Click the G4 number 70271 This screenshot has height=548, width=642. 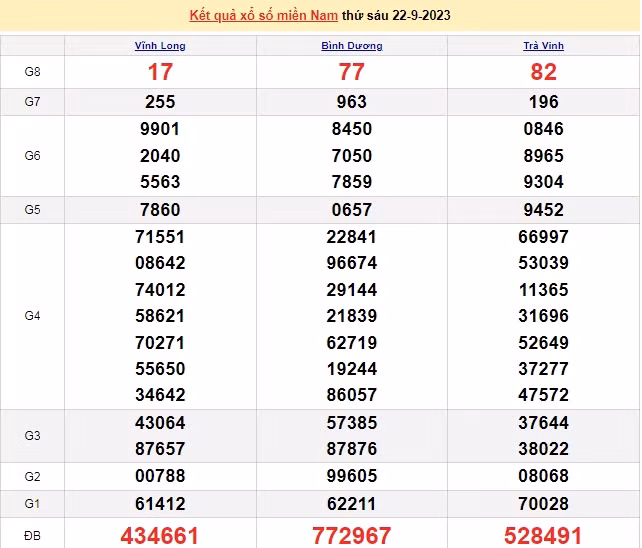click(160, 343)
